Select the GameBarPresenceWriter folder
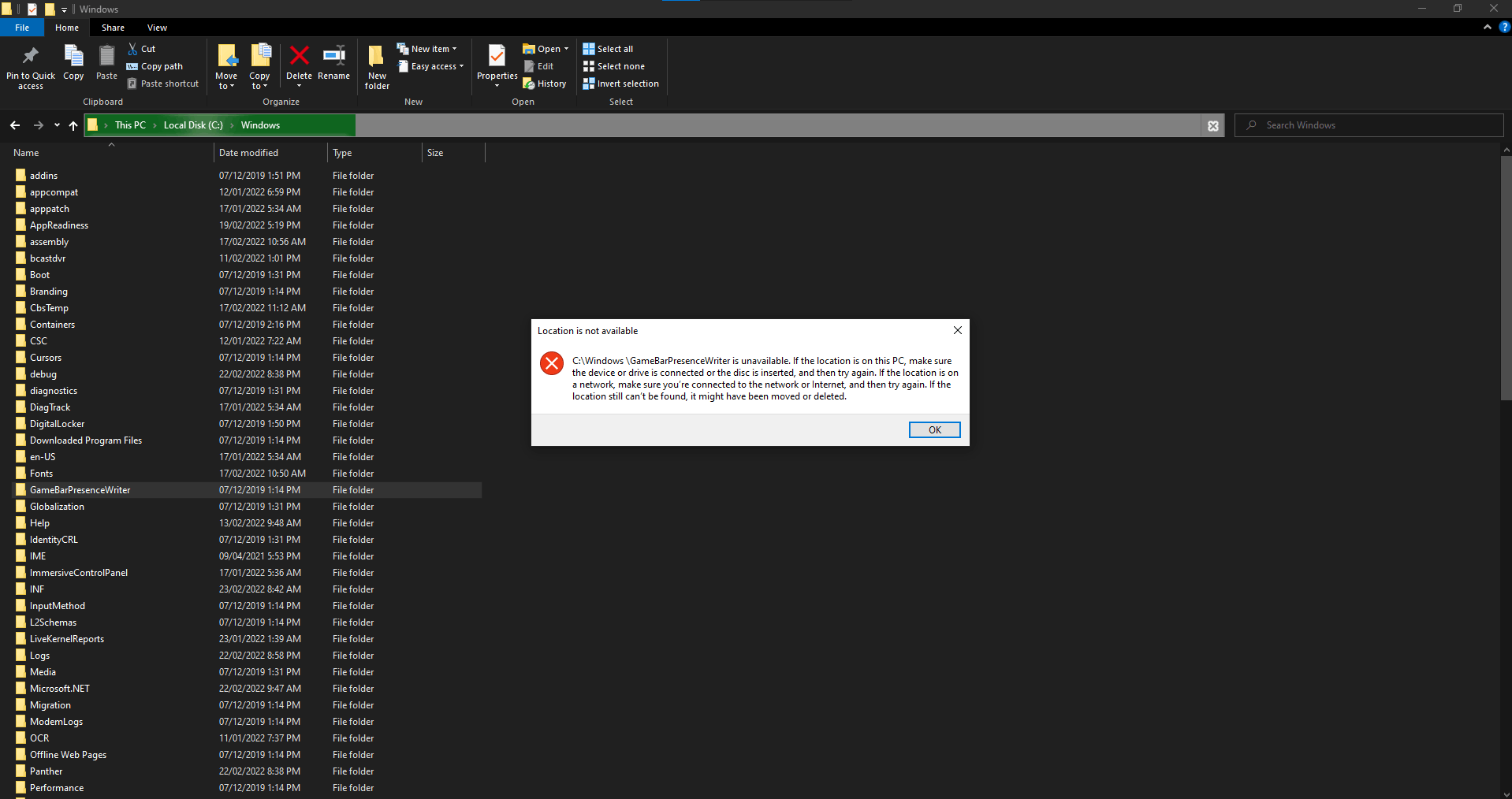Screen dimensions: 1512x799 [248, 490]
